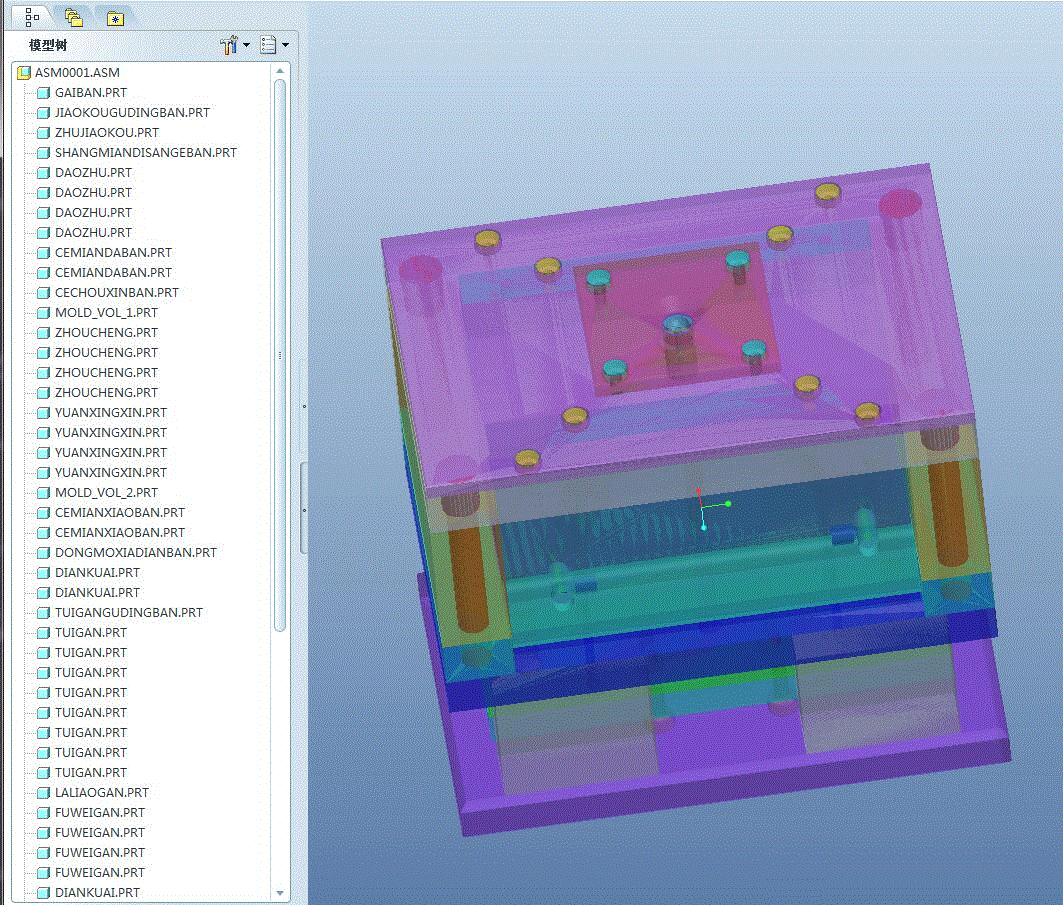1063x905 pixels.
Task: Open the settings dropdown arrow beside hammer icon
Action: [x=246, y=45]
